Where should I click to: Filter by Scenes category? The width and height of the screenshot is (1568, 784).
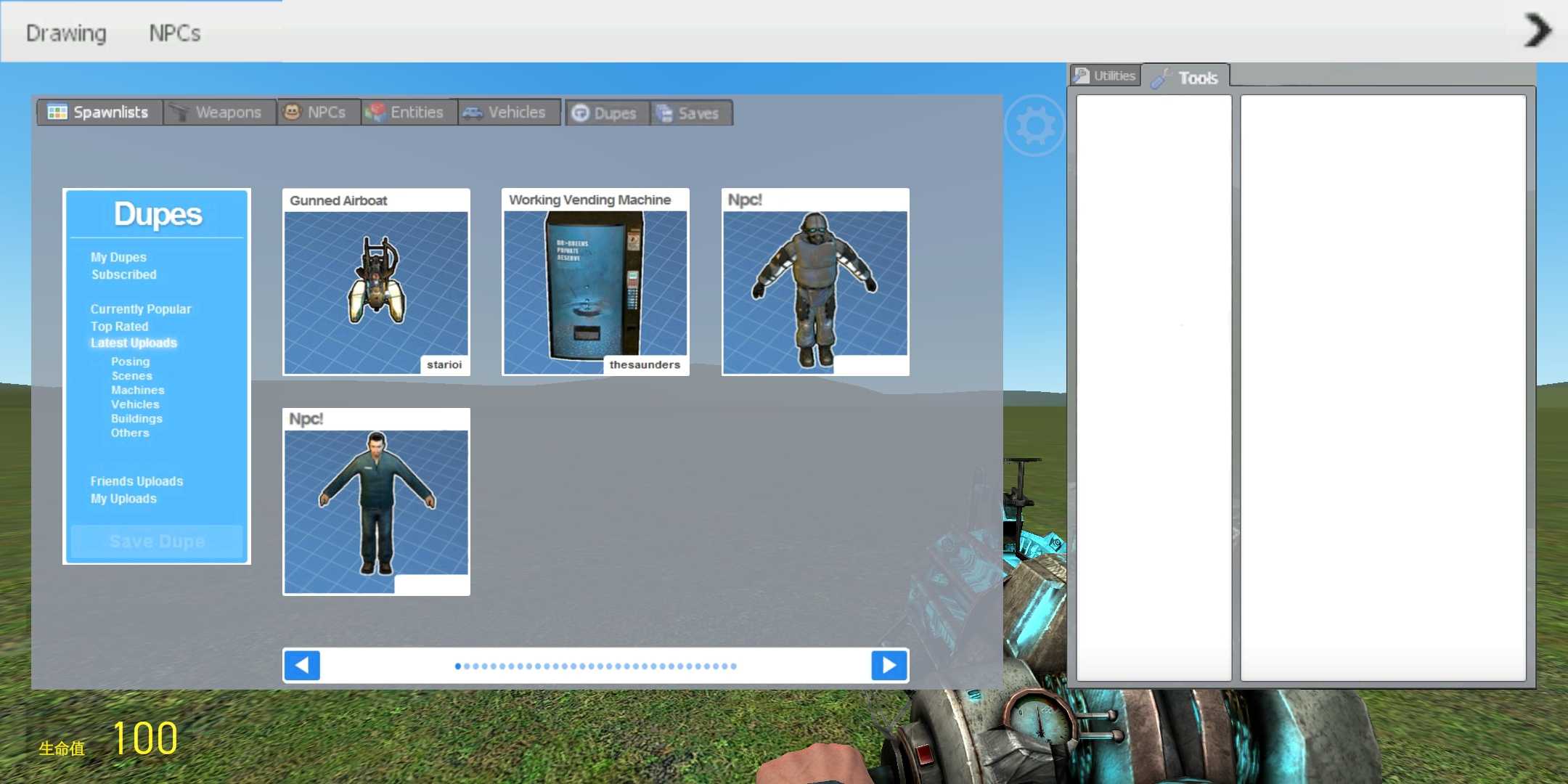[x=131, y=376]
